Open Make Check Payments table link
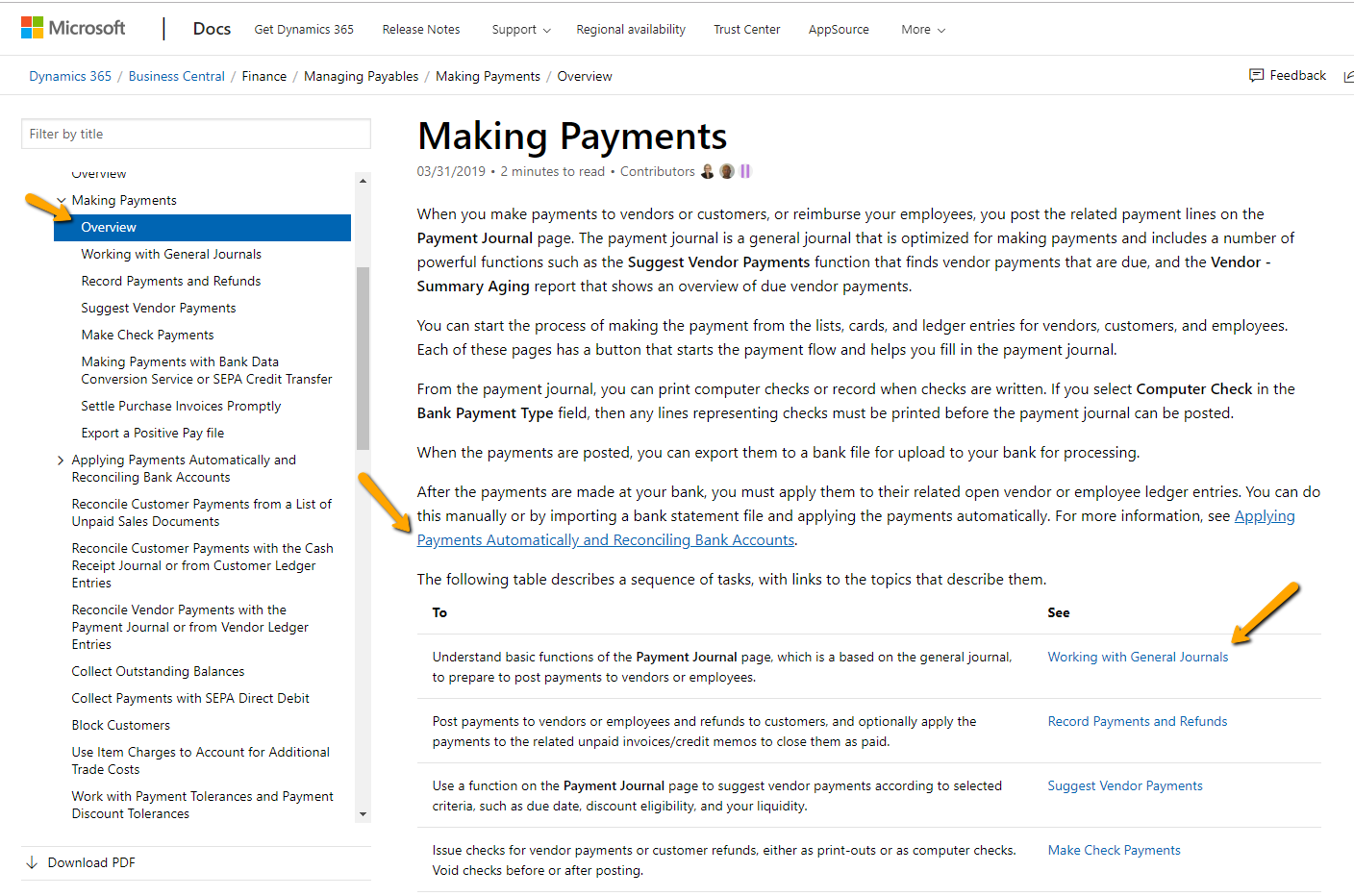 1114,851
